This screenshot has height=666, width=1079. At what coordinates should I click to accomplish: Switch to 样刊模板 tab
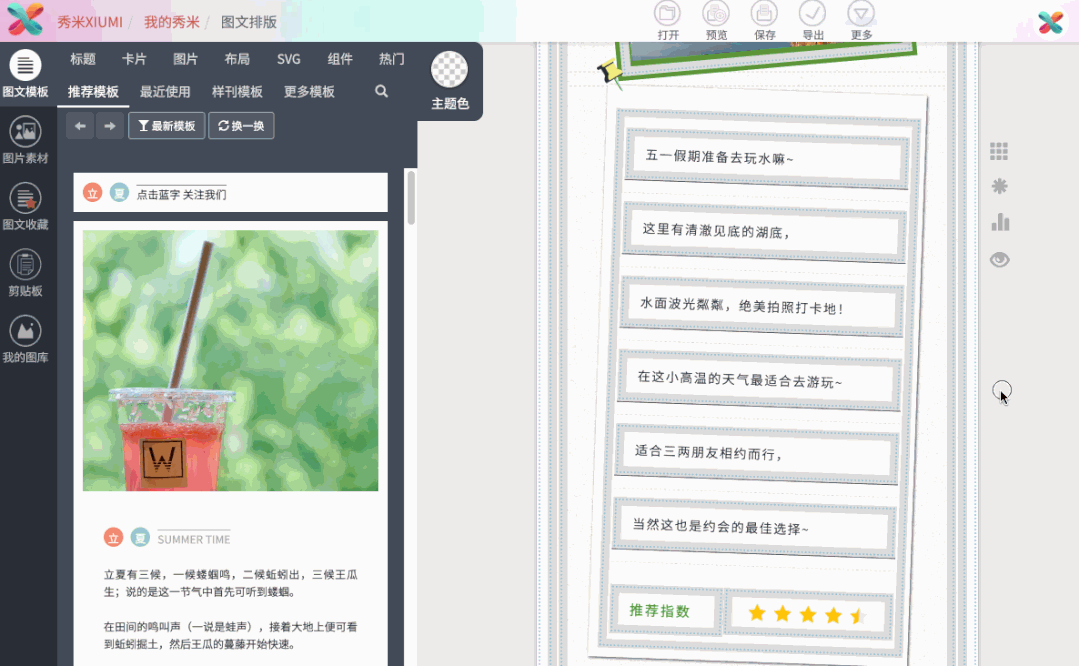237,92
